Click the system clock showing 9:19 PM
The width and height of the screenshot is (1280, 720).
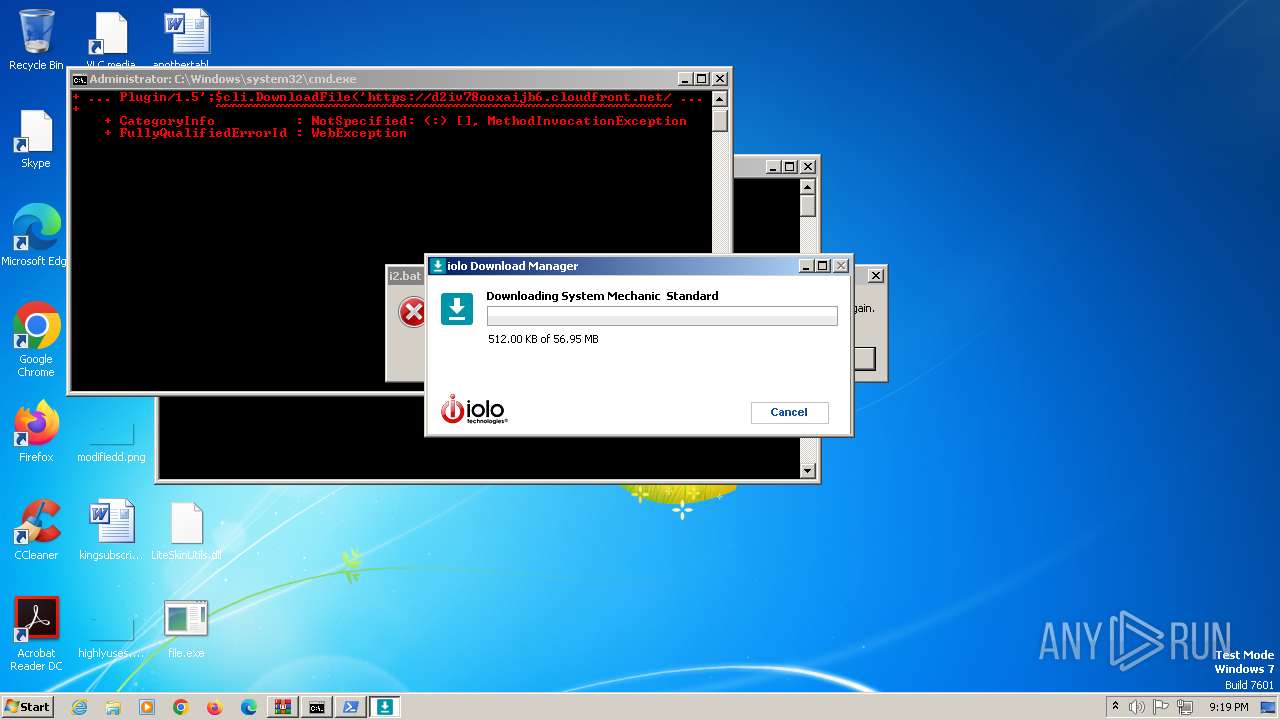(x=1228, y=707)
